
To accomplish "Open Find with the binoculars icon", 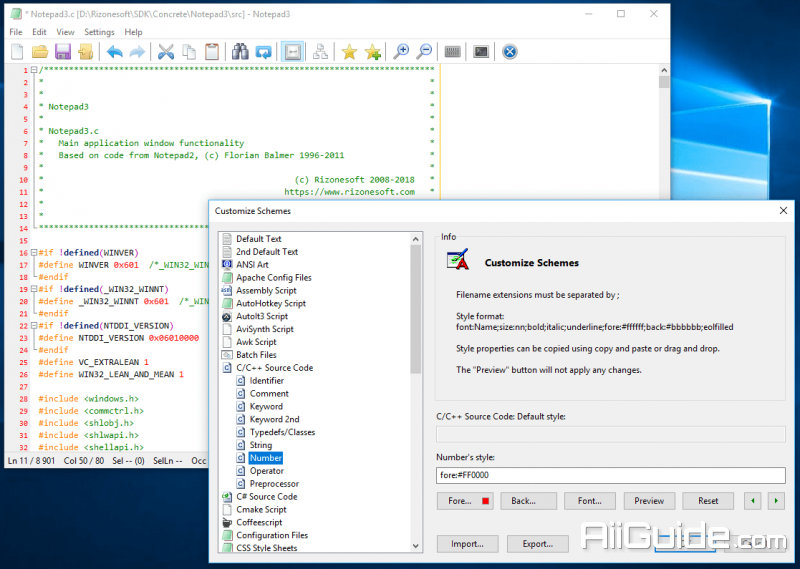I will 240,52.
